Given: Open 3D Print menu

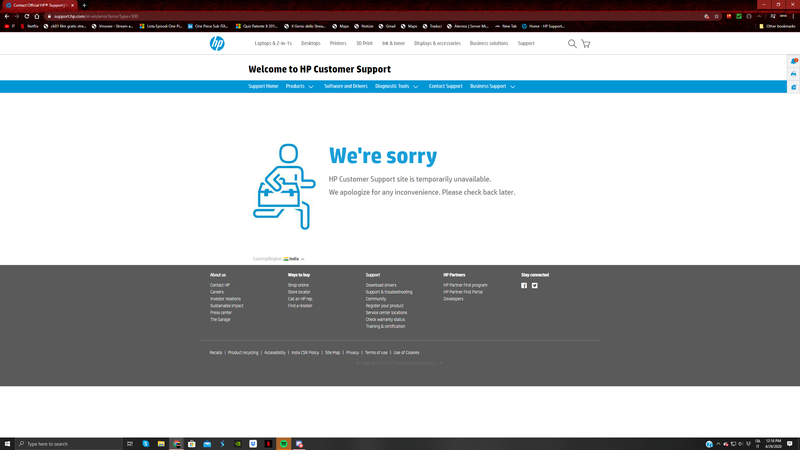Looking at the screenshot, I should tap(364, 43).
